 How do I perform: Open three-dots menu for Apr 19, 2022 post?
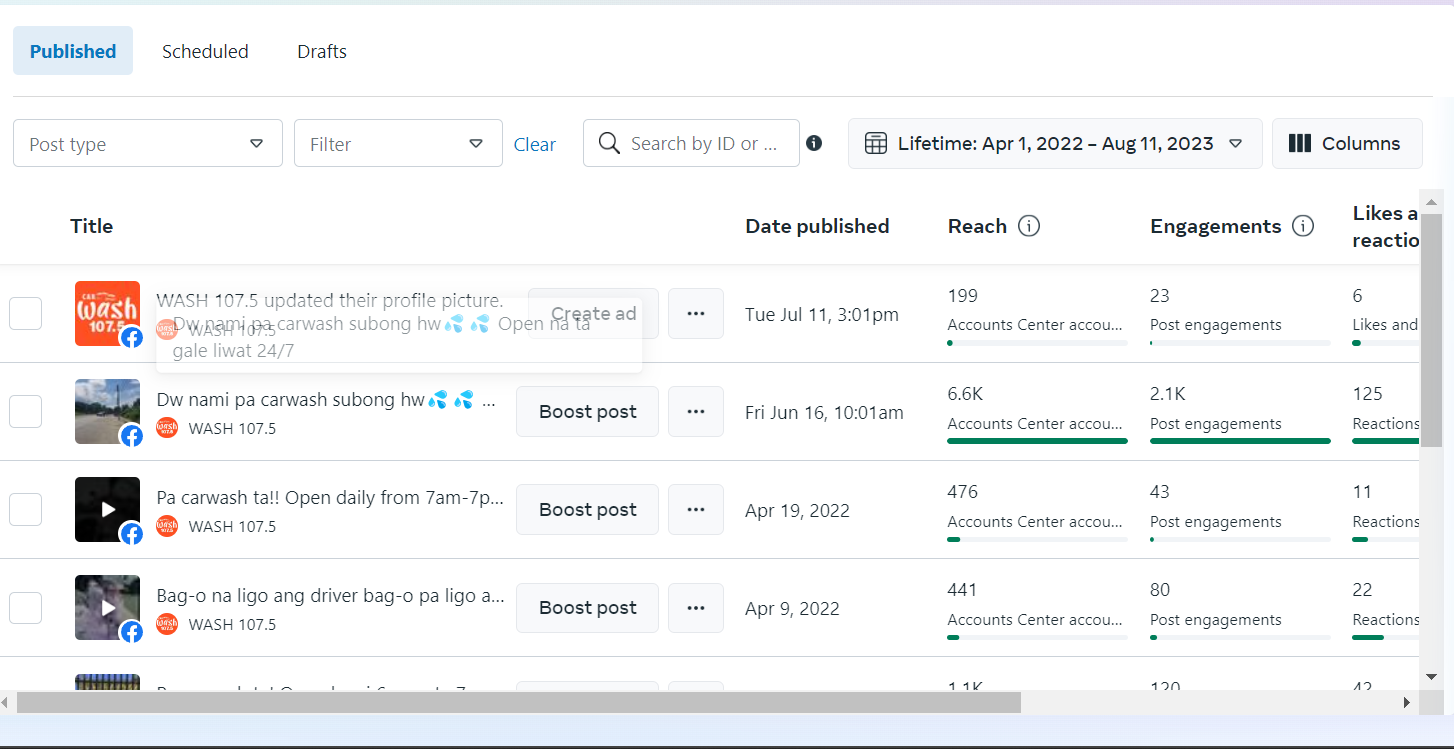696,510
